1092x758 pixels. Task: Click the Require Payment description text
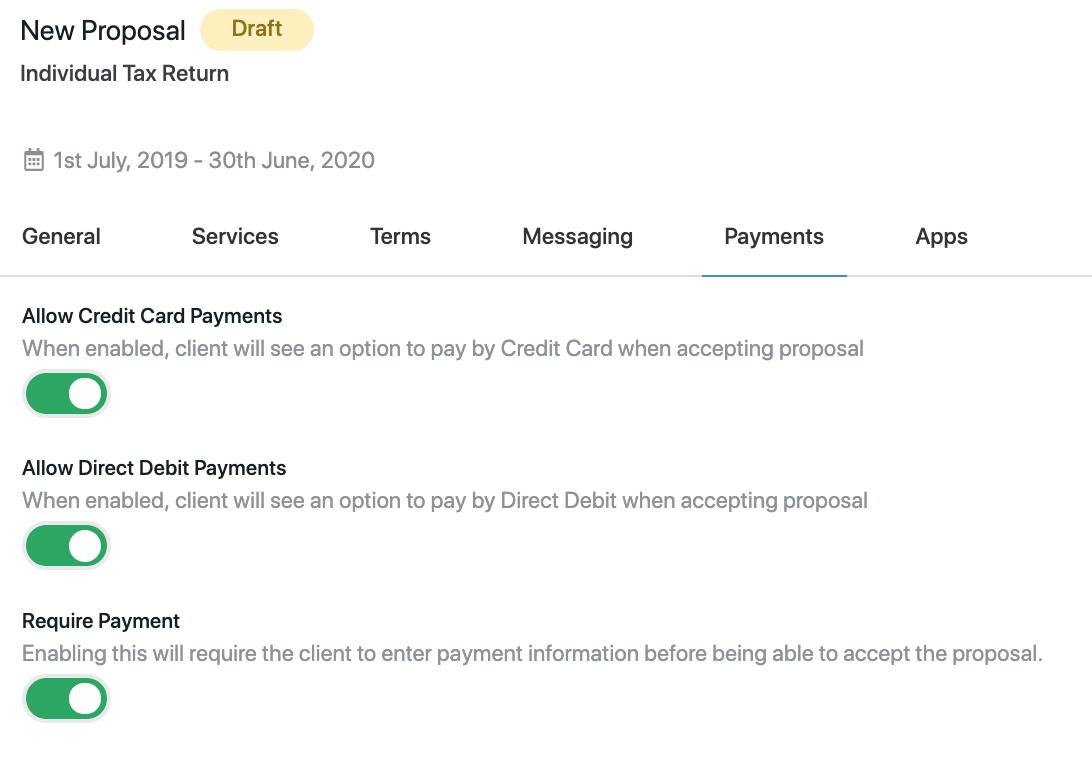tap(532, 654)
